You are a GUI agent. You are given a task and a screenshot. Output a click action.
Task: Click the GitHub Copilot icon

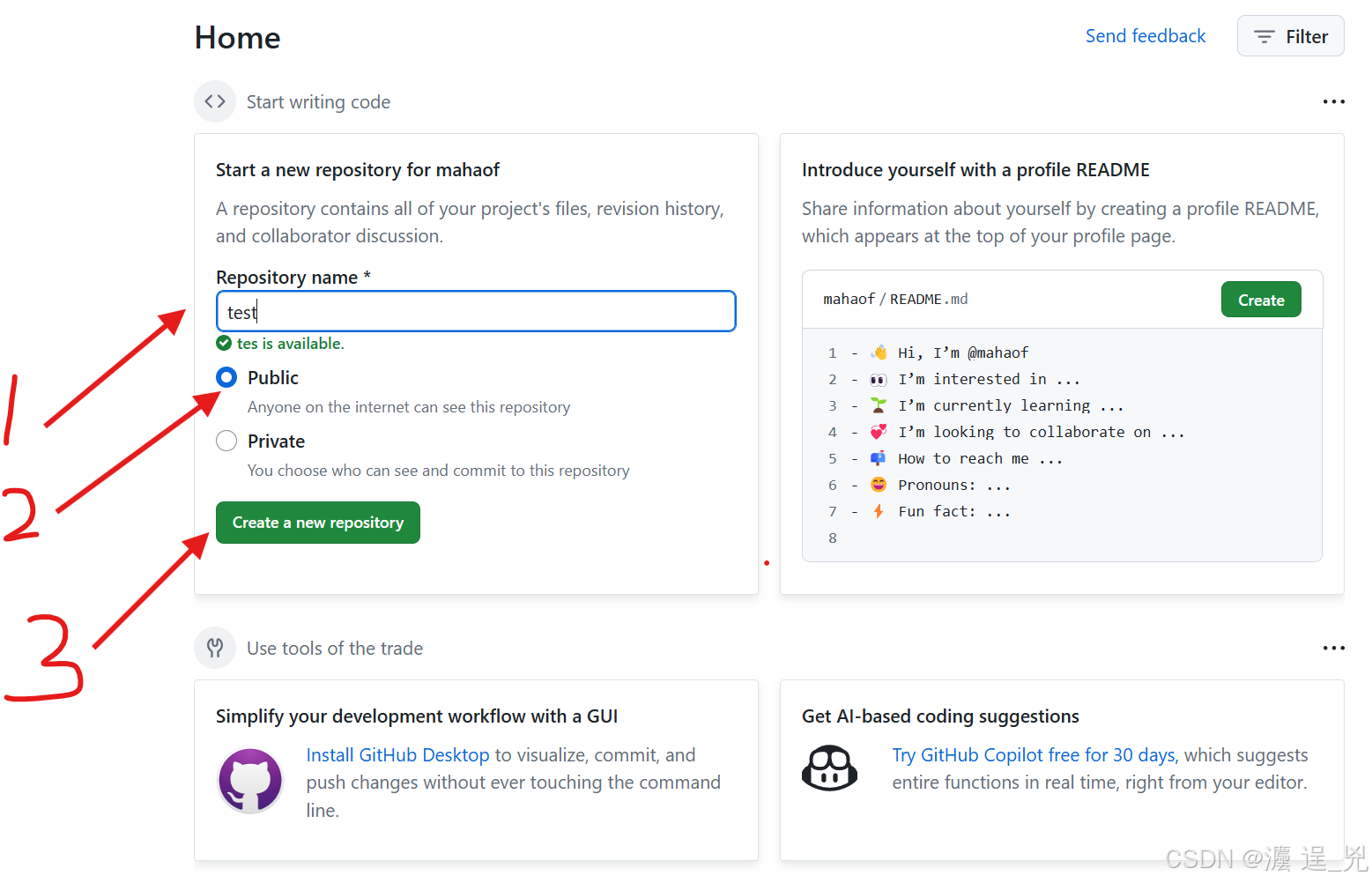coord(829,768)
